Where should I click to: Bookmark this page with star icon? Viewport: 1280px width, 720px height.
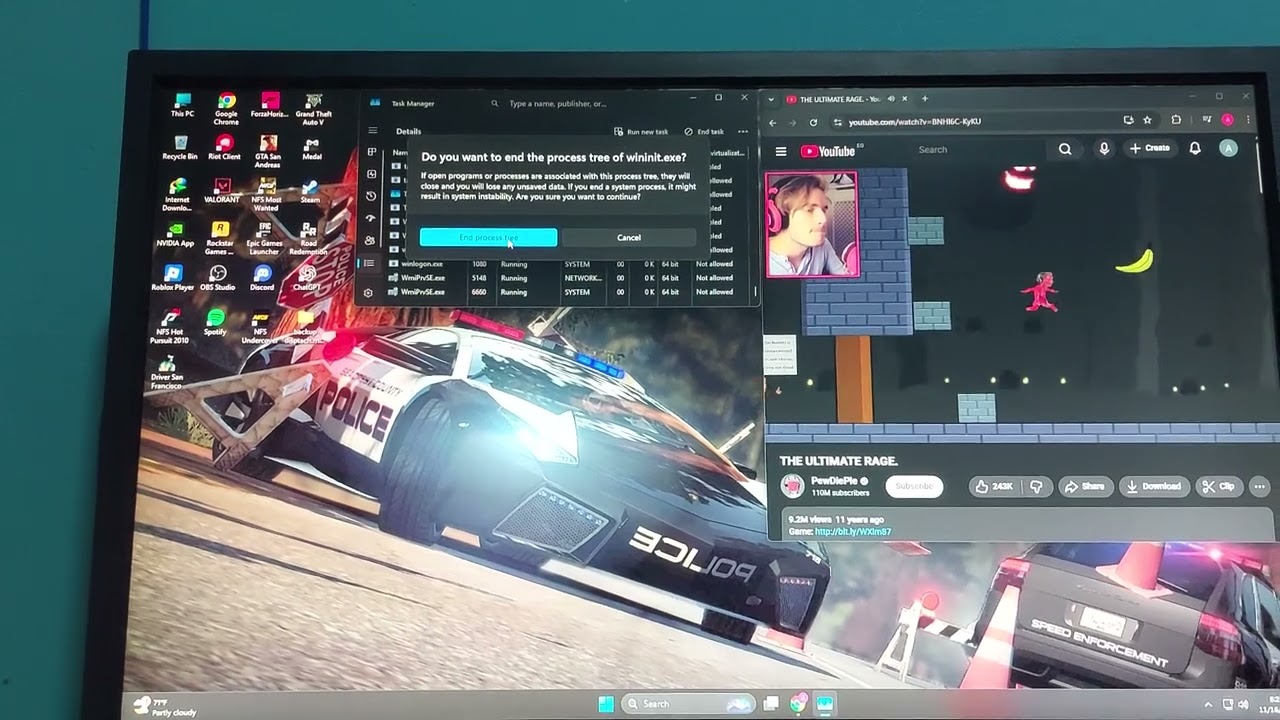[x=1147, y=120]
